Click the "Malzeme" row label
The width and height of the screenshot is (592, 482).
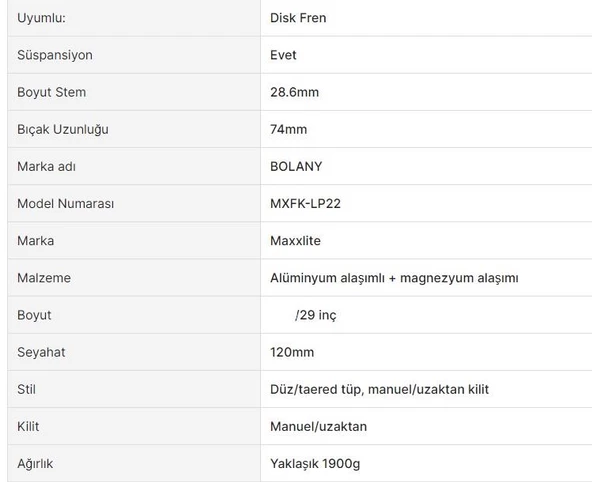pos(44,278)
